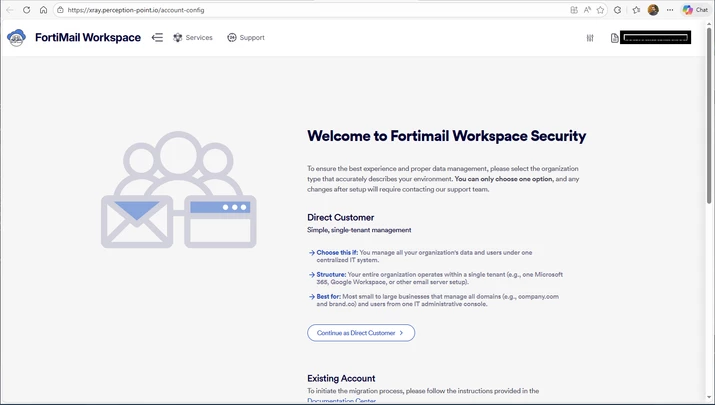Click the Services cube icon
Screen dimensions: 715x405
[x=177, y=37]
